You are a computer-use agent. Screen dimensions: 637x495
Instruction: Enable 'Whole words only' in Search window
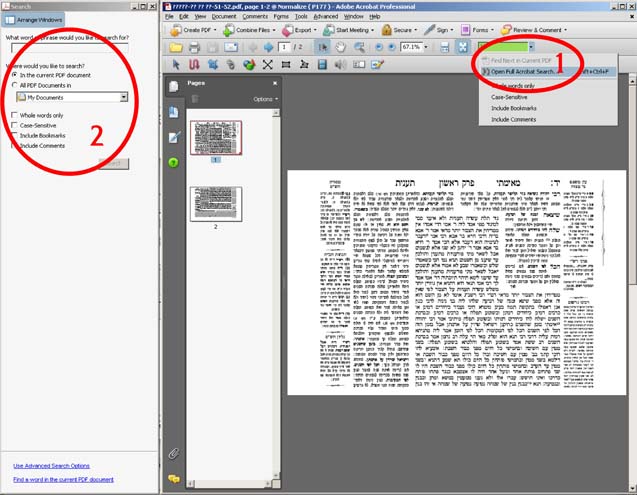(x=15, y=115)
